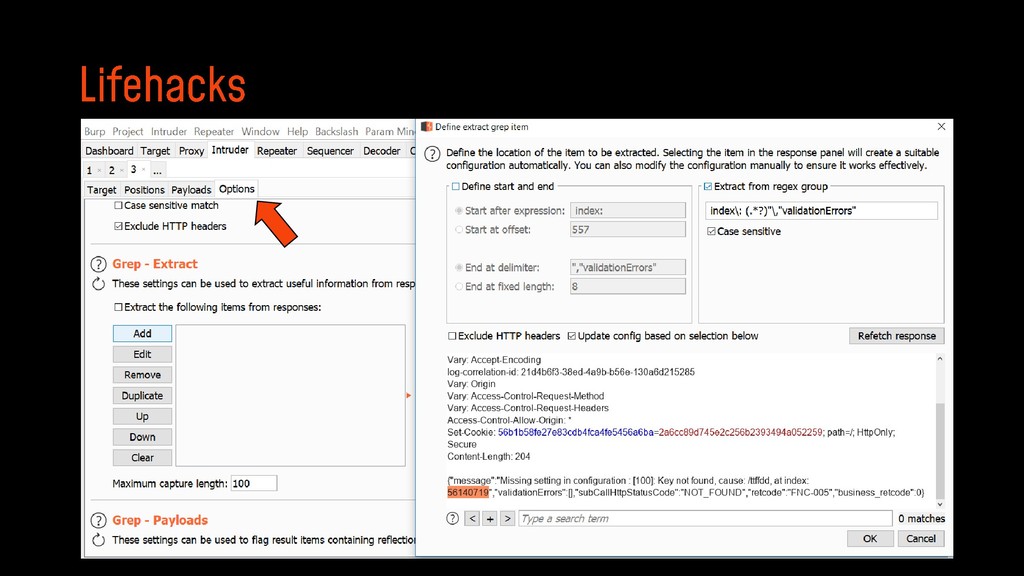This screenshot has width=1024, height=576.
Task: Close the Define extract grep item dialog
Action: pos(941,127)
